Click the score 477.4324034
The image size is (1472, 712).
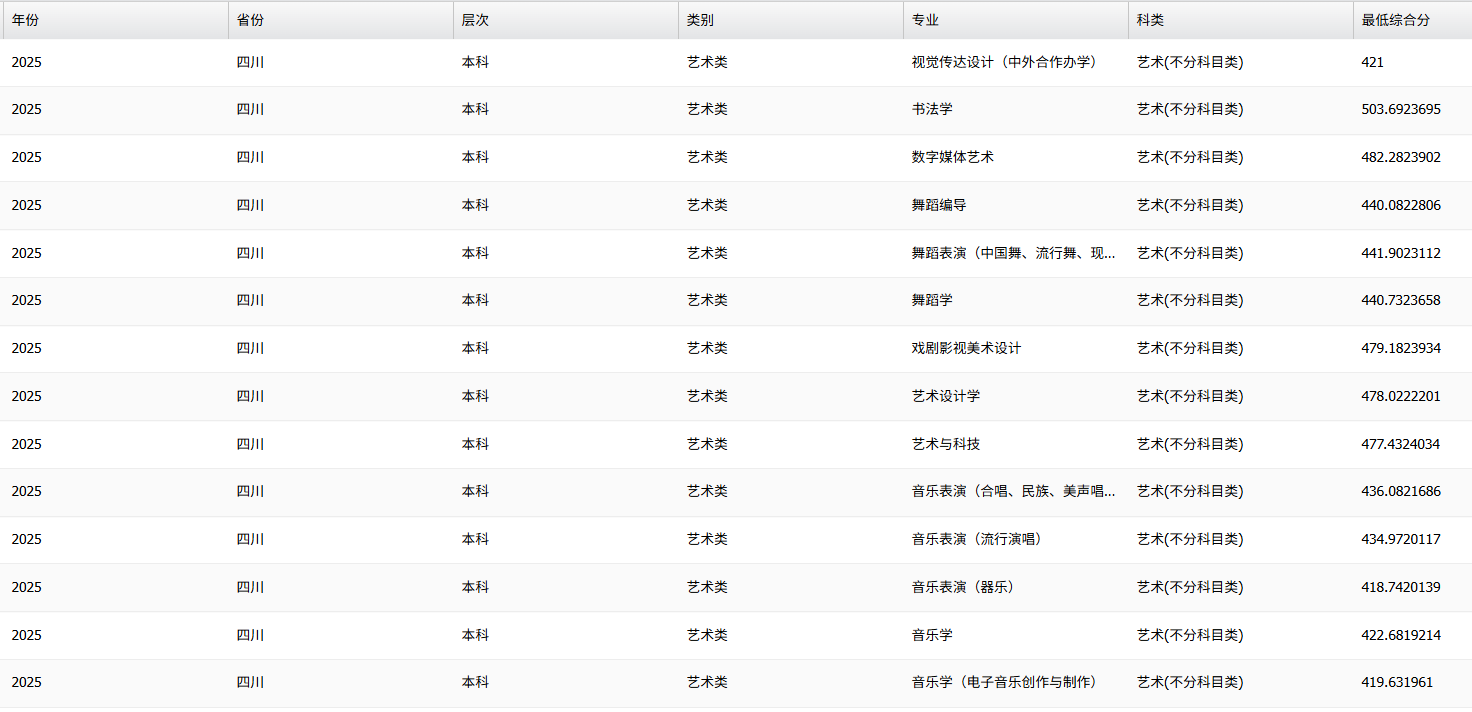click(x=1401, y=444)
